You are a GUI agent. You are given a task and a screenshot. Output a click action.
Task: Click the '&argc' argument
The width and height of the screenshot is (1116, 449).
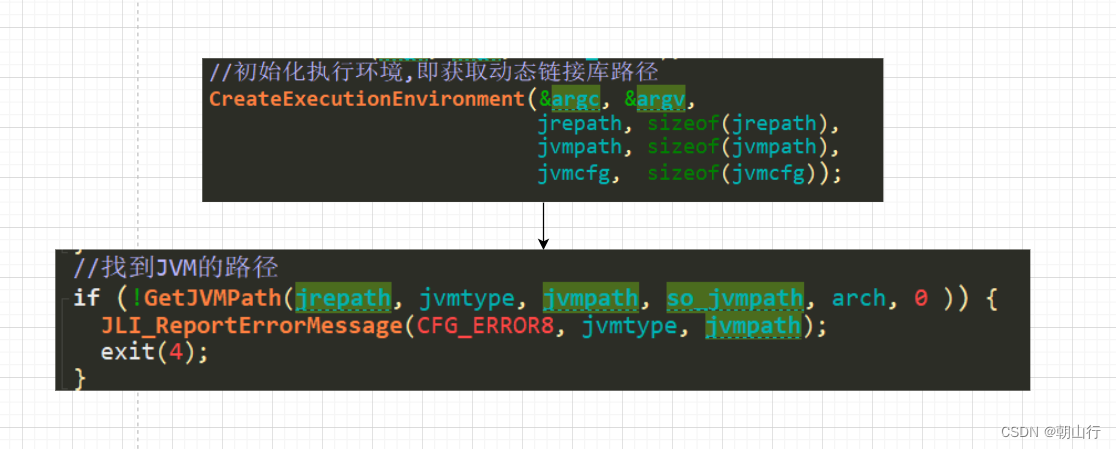[569, 100]
